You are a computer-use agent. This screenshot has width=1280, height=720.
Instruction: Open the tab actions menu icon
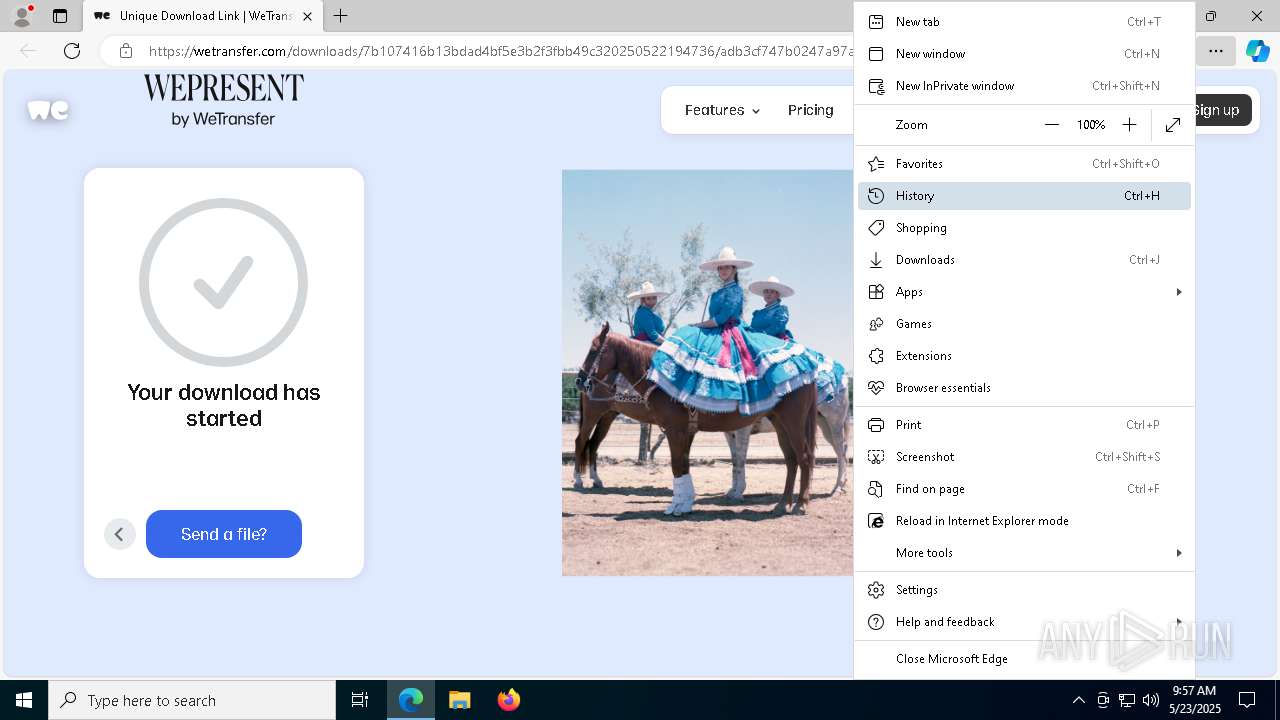point(60,16)
